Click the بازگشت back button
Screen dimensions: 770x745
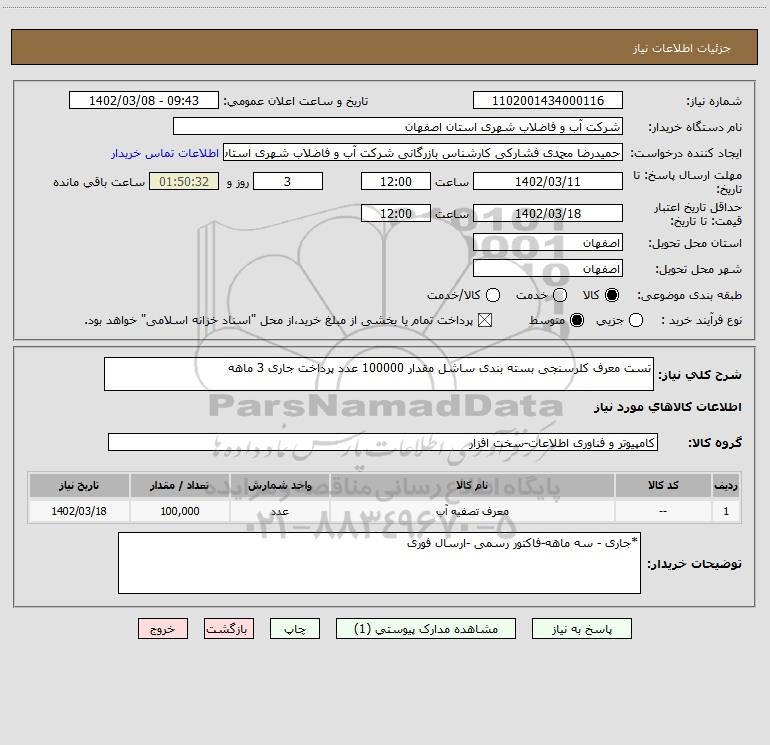229,629
